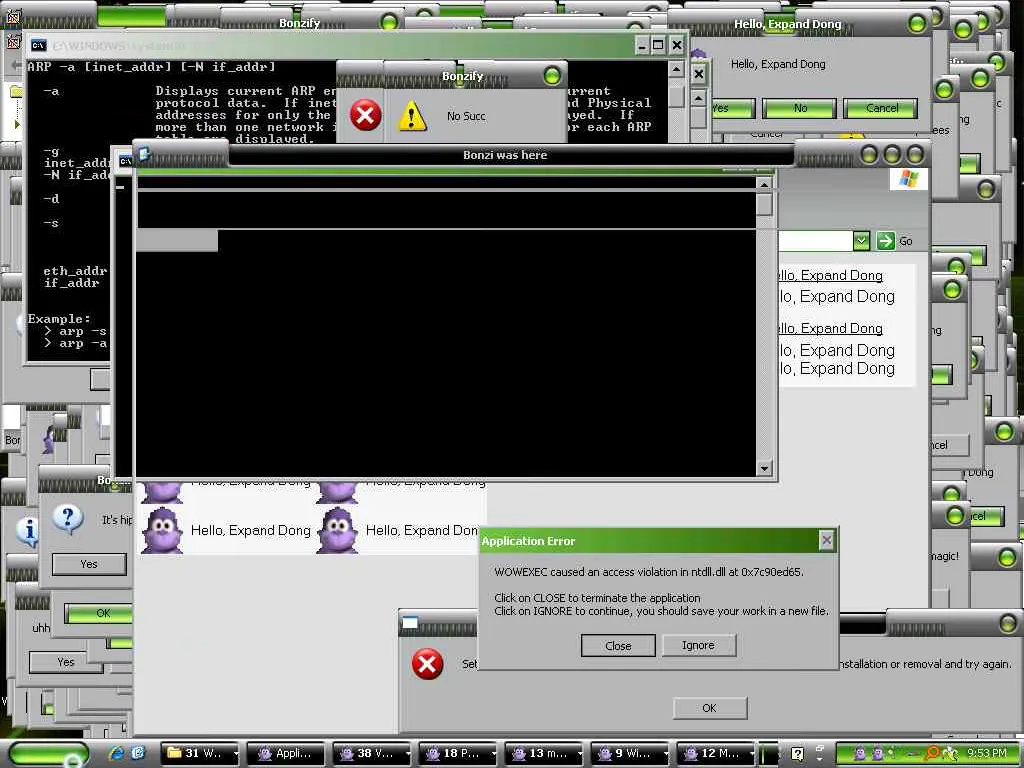1024x768 pixels.
Task: Click the 'Bonzi was here' window title icon
Action: [x=144, y=154]
